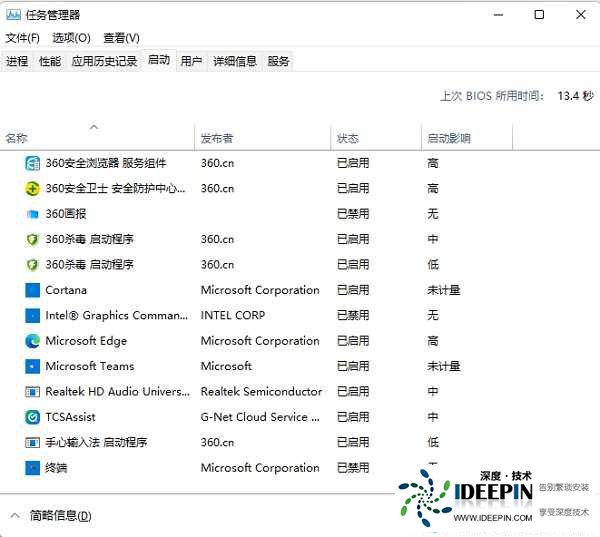The width and height of the screenshot is (600, 537).
Task: Click the 360安全卫士 安全防护中心 icon
Action: point(32,189)
